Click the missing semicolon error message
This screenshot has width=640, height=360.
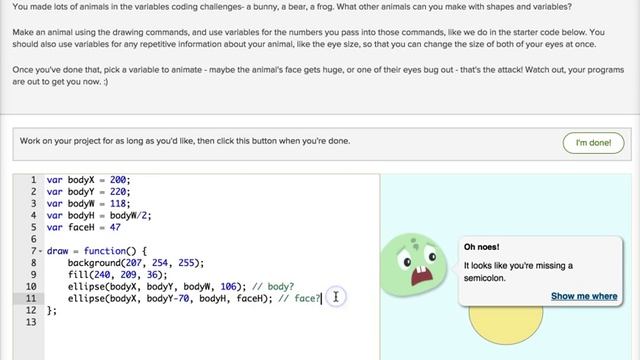point(518,272)
